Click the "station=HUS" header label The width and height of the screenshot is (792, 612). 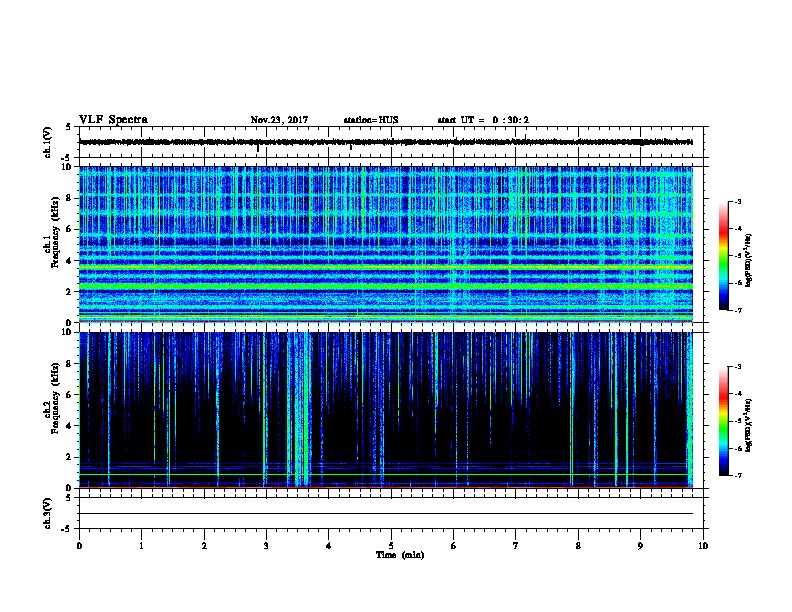point(371,120)
